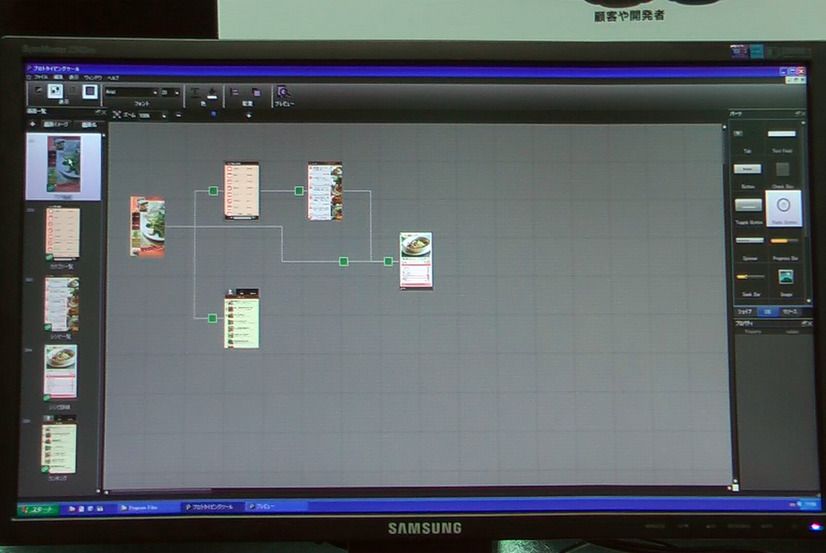Click the dim third display mode icon
Screen dimensions: 826x553
[x=73, y=91]
